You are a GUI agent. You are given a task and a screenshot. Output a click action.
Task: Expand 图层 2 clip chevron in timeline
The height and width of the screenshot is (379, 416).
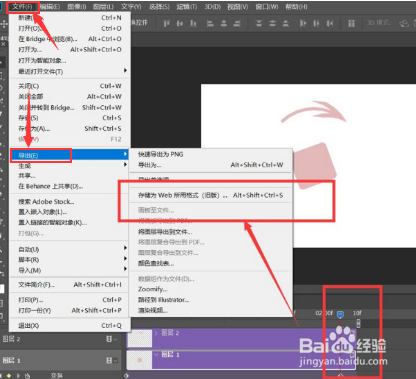point(156,333)
